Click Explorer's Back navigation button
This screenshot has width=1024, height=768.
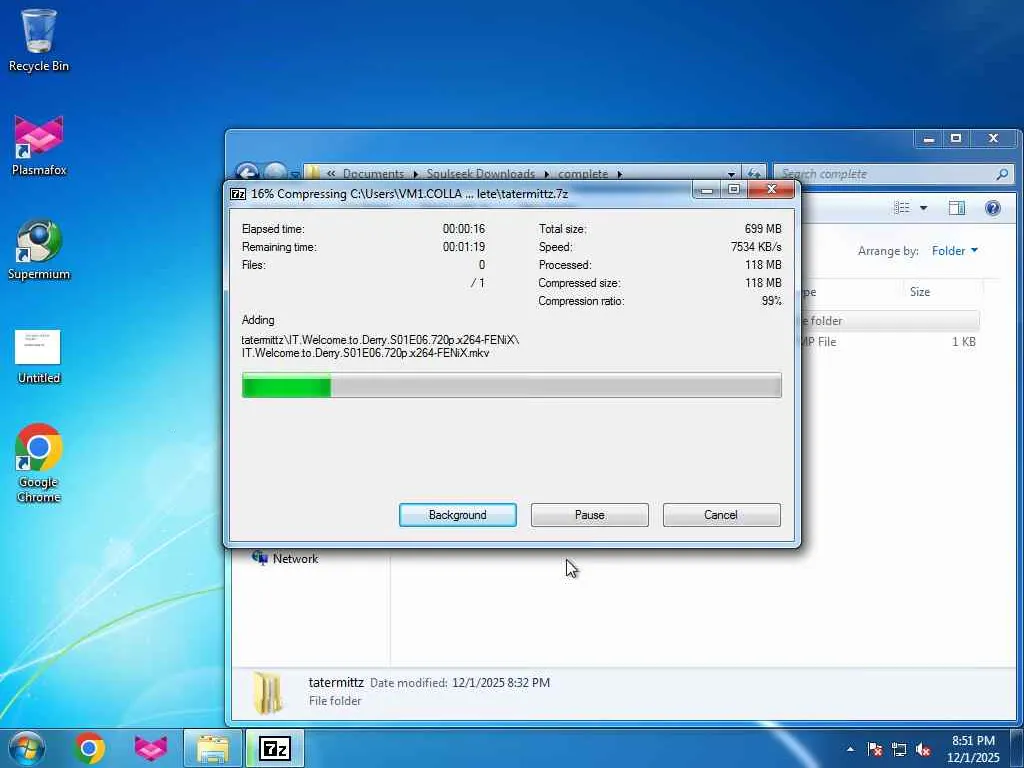tap(247, 173)
